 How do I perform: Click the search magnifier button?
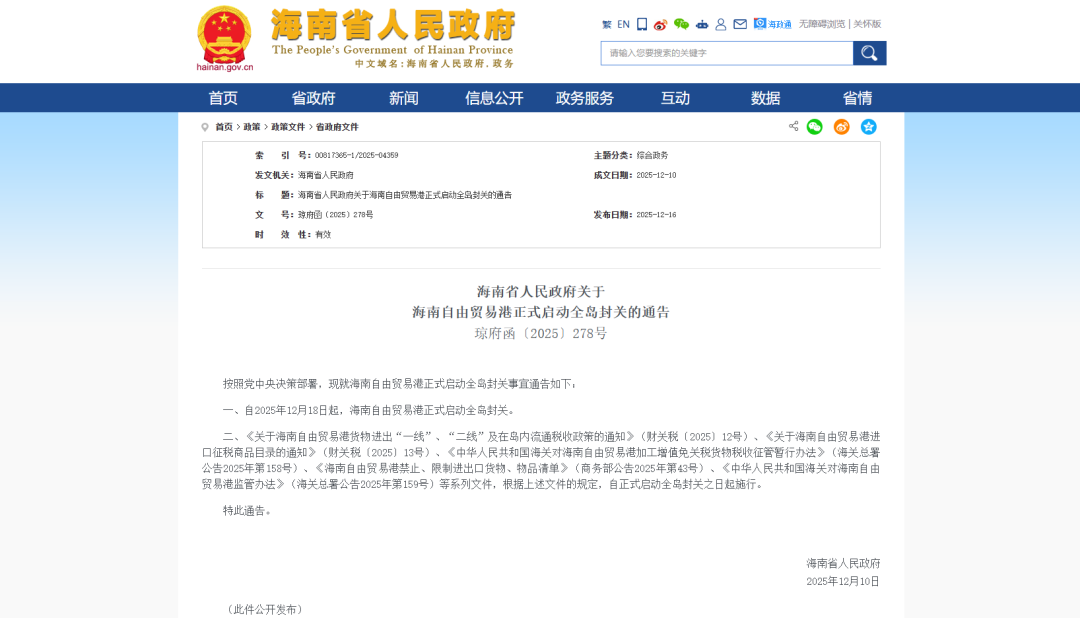click(x=869, y=53)
